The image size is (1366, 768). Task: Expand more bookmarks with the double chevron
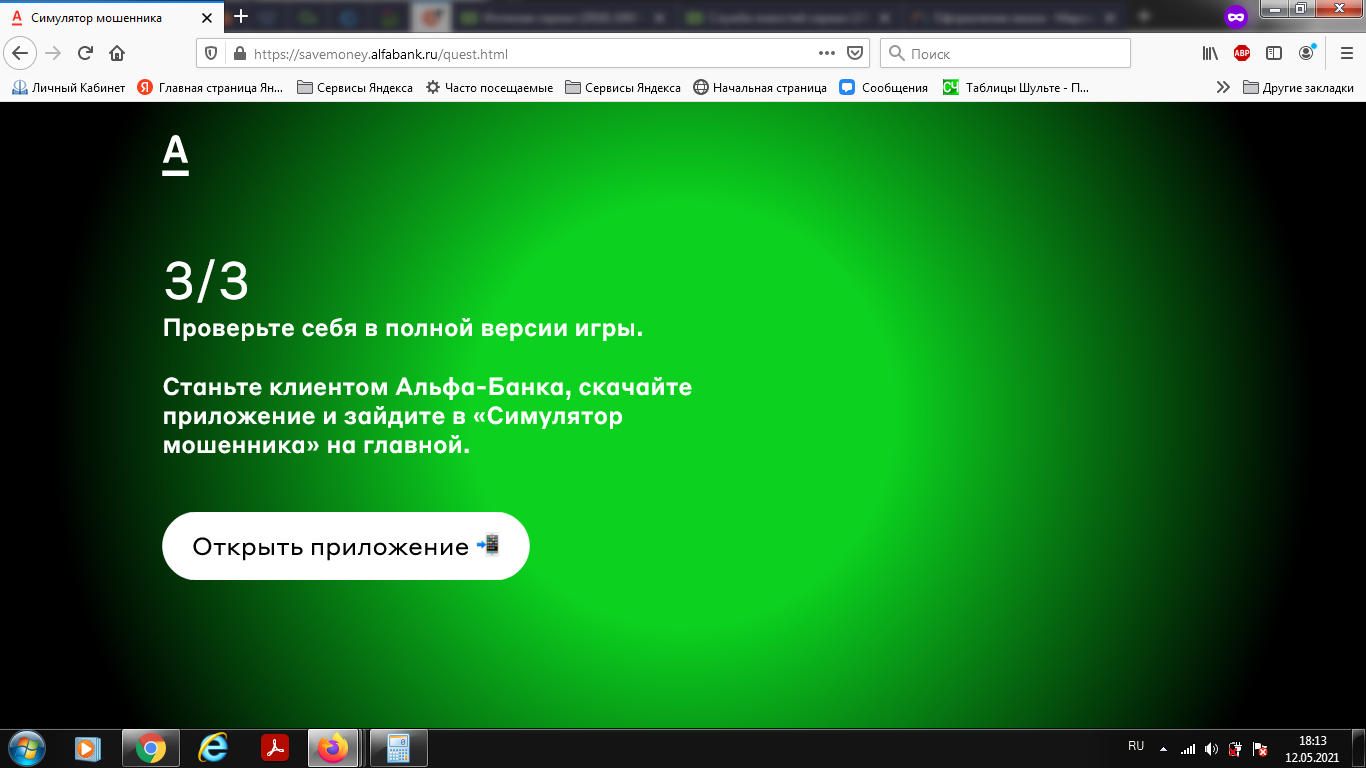1222,88
